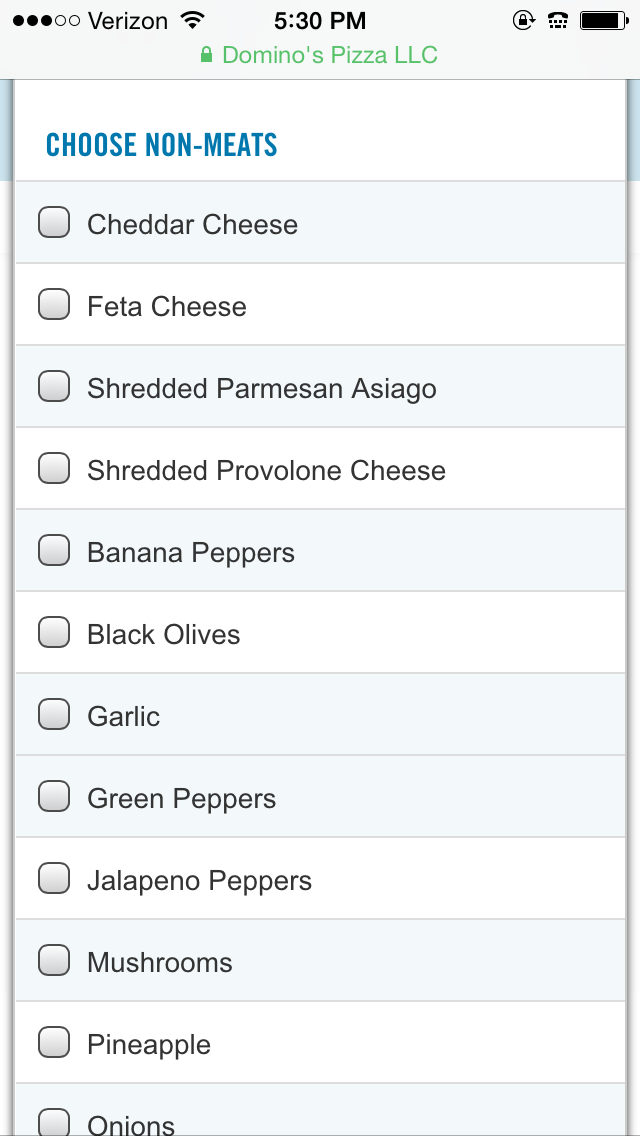The image size is (640, 1136).
Task: Enable the Mushrooms checkbox
Action: coord(54,960)
